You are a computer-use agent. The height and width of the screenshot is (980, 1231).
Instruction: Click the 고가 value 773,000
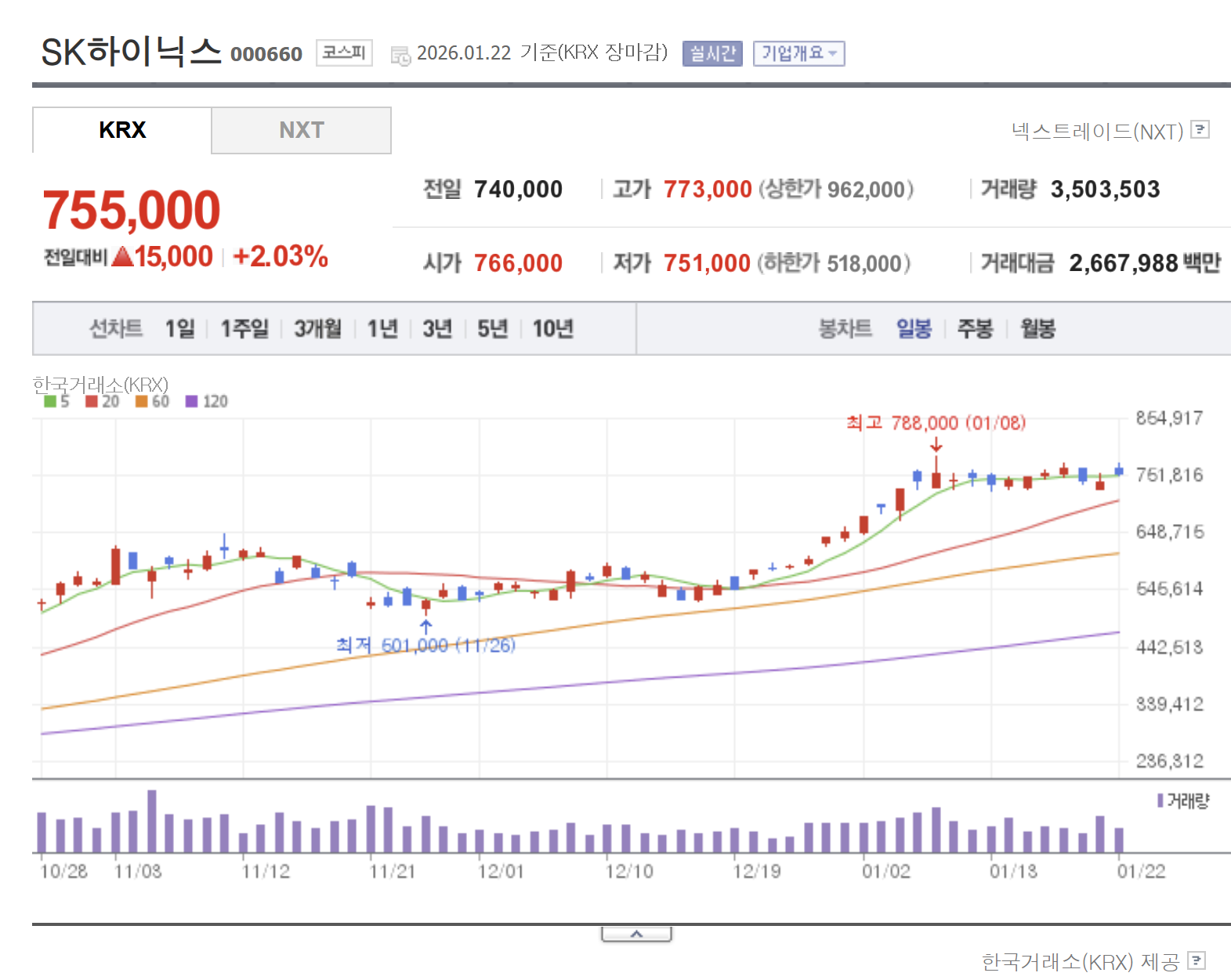(x=708, y=190)
